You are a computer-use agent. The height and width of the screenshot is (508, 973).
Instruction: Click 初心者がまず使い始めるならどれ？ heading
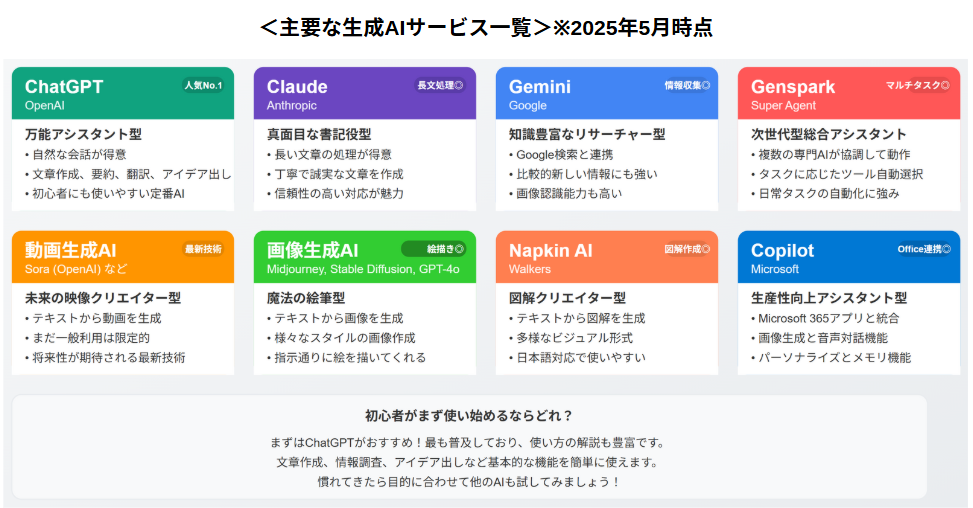[x=469, y=416]
